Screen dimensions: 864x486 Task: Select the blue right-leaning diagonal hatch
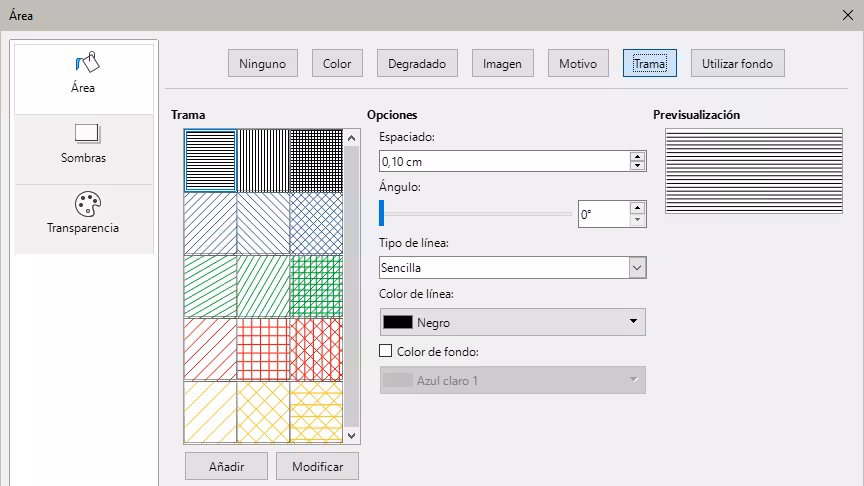(210, 224)
